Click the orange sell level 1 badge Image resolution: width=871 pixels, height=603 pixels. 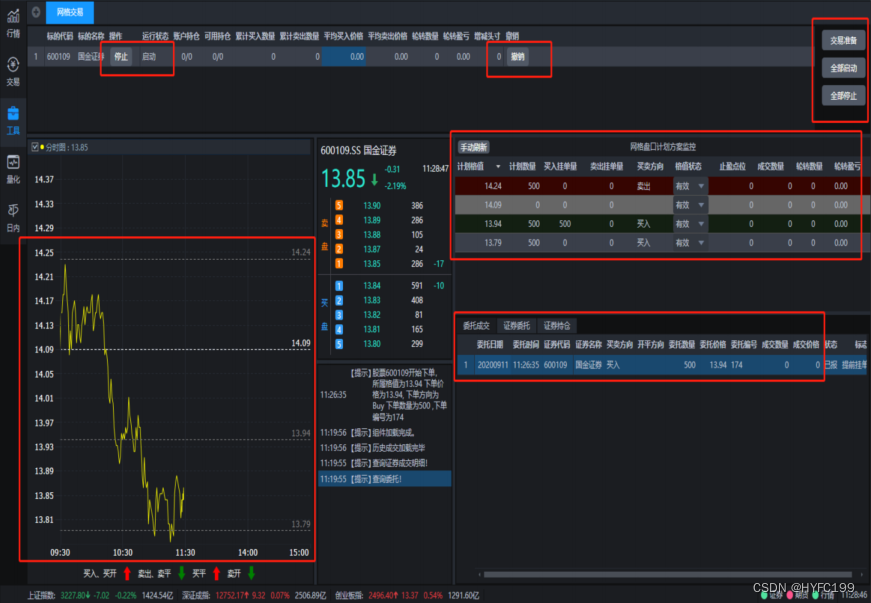(339, 264)
